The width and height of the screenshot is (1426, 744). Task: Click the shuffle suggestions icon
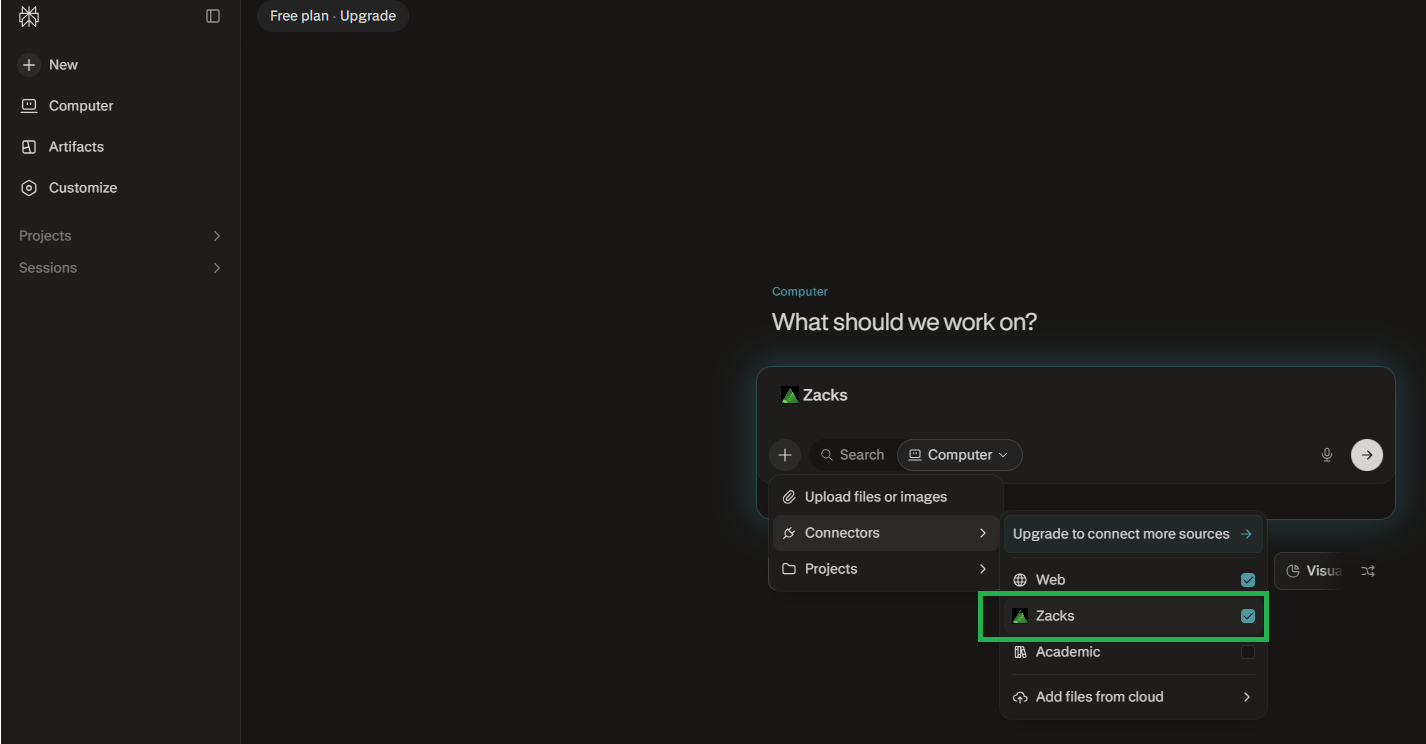coord(1368,571)
